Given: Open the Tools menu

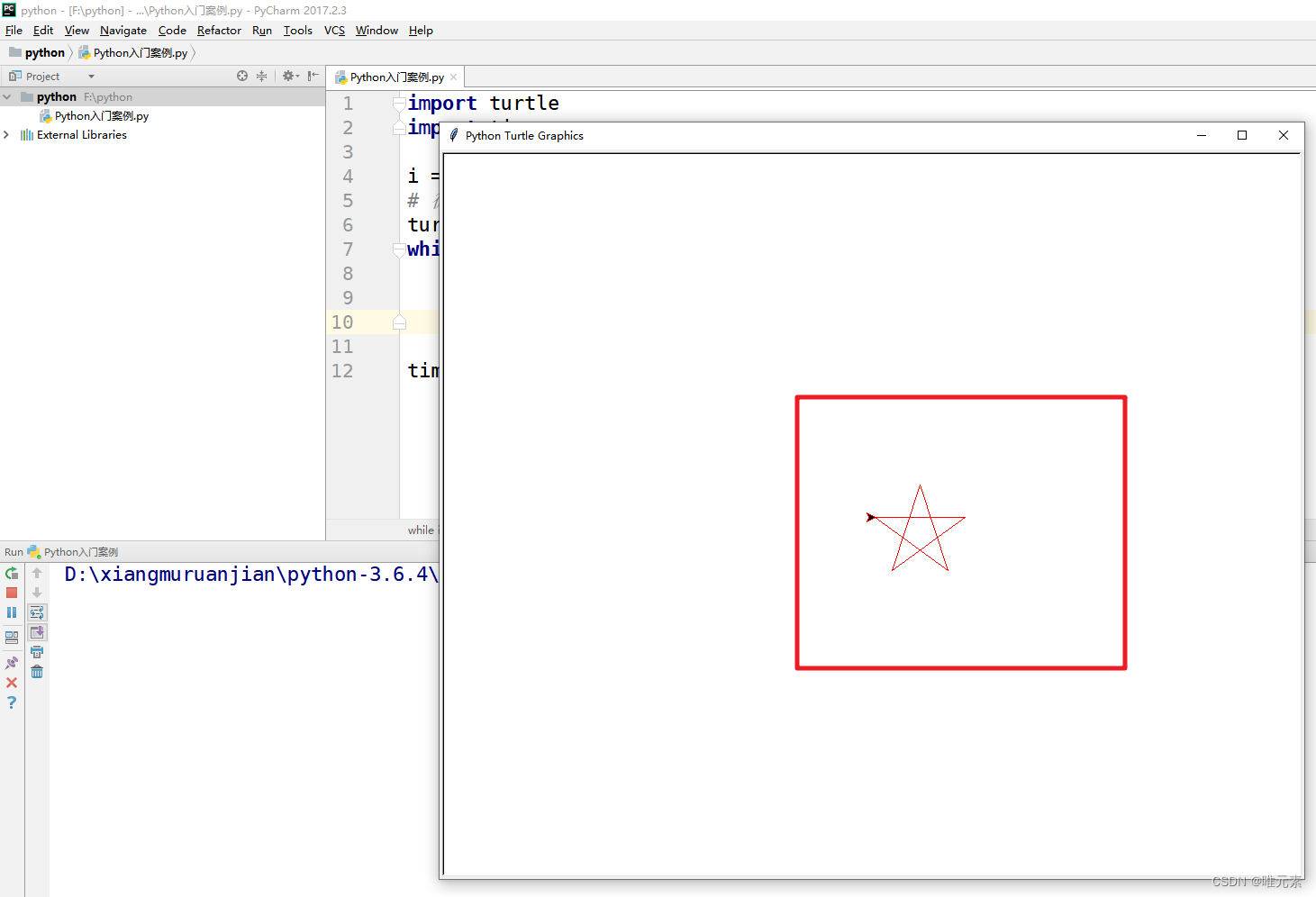Looking at the screenshot, I should (298, 30).
